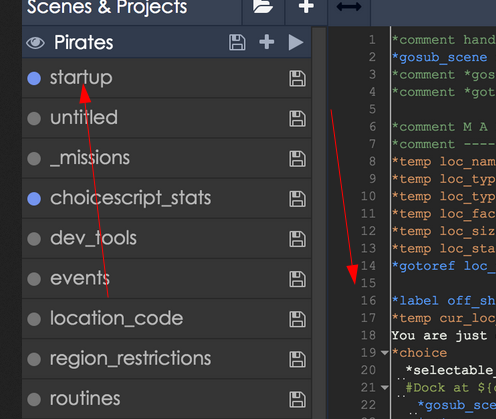Save the Pirates project using its disk icon

pyautogui.click(x=237, y=42)
